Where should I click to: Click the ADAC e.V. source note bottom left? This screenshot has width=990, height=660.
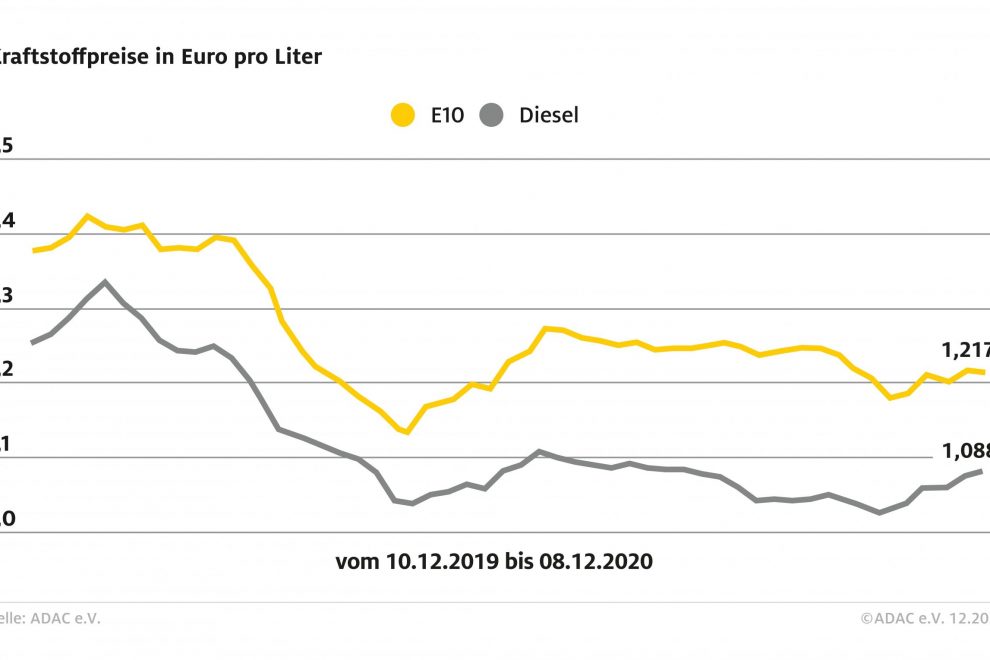(x=50, y=618)
